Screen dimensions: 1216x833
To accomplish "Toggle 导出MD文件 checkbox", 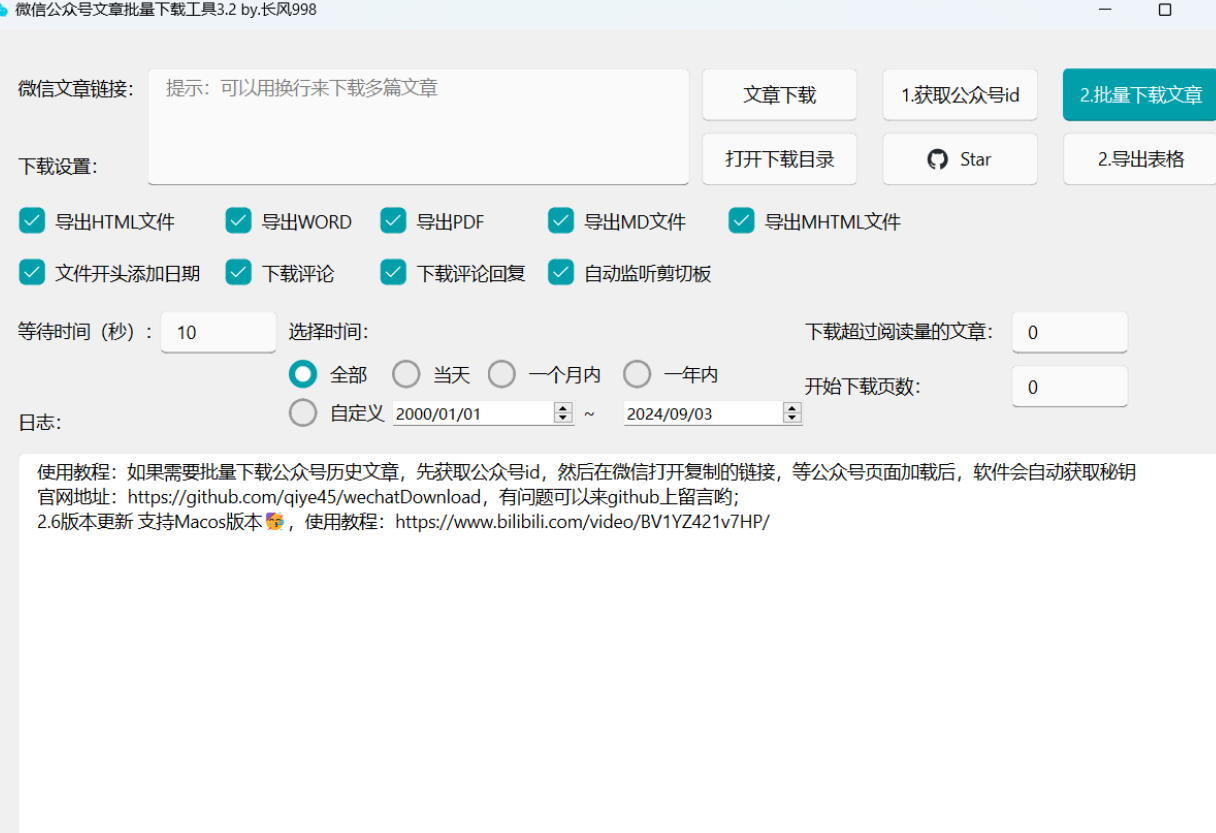I will click(x=561, y=221).
